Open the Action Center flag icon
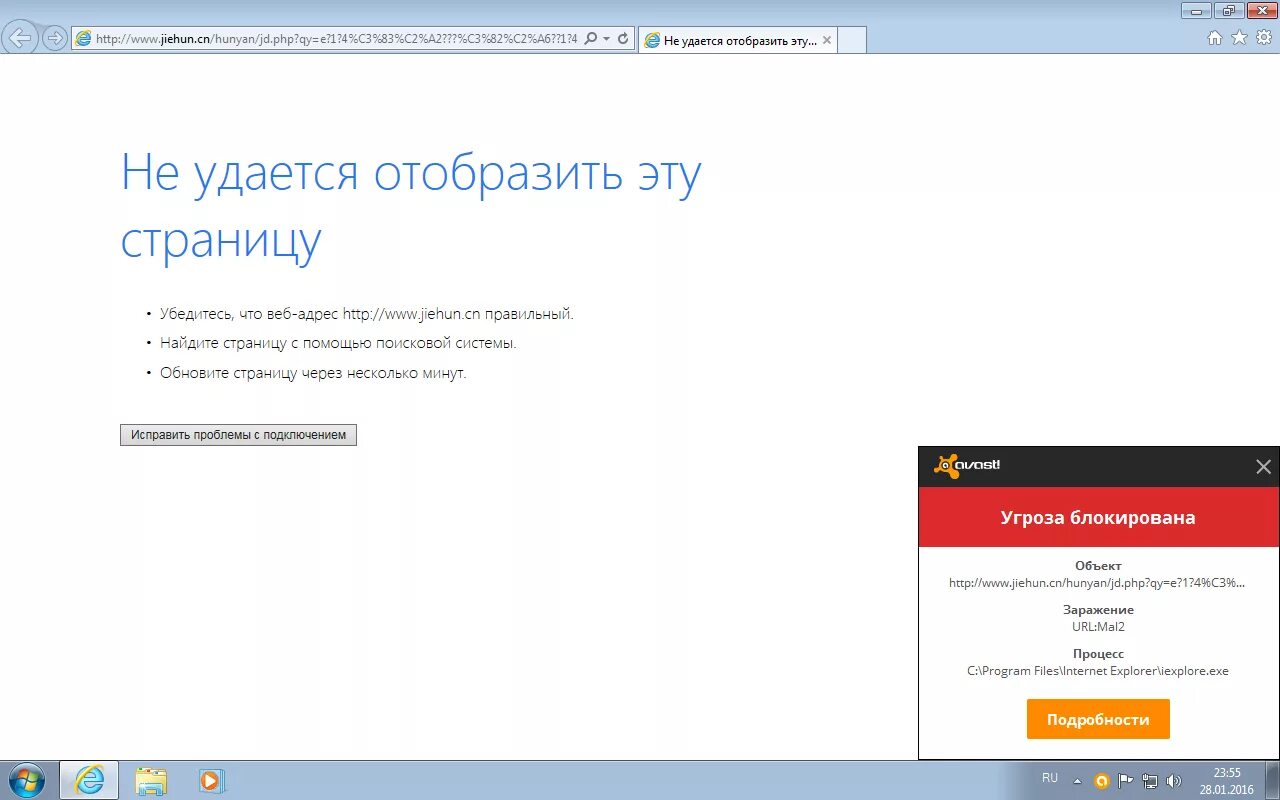 1126,781
